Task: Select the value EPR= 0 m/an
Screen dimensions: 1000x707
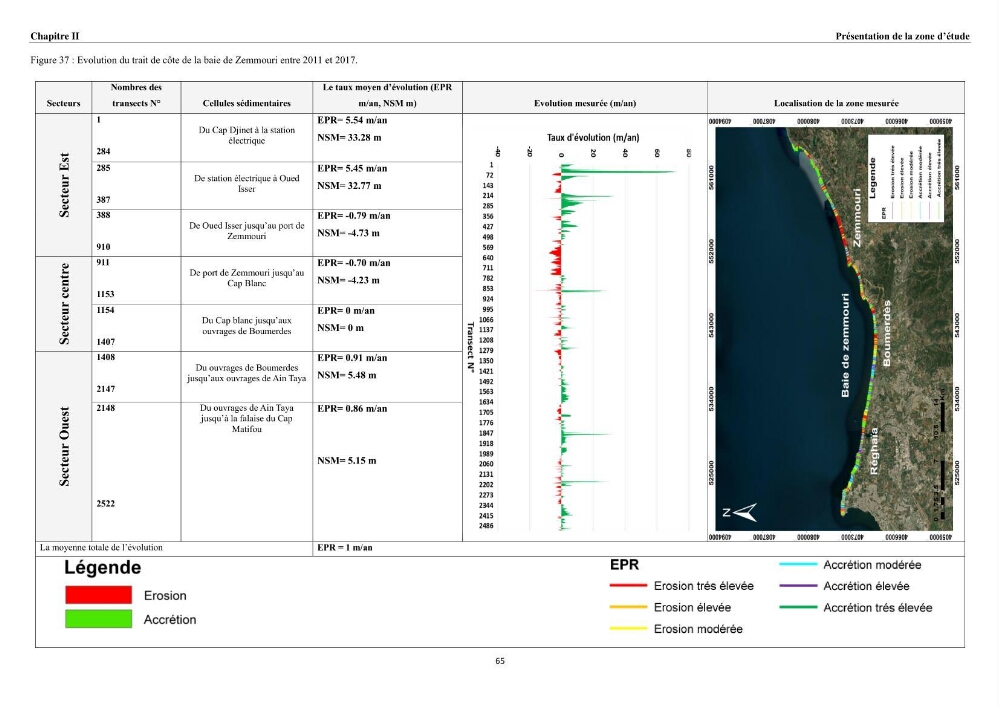Action: (x=346, y=310)
